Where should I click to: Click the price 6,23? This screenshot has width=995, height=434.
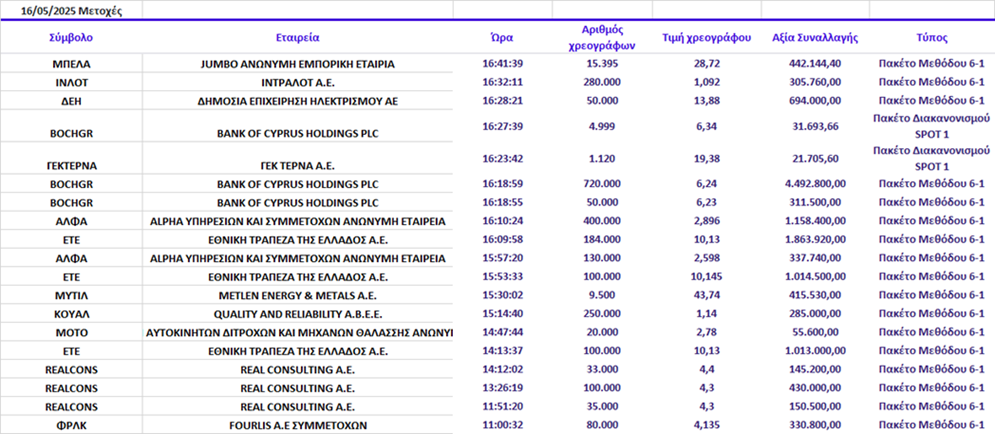(706, 202)
